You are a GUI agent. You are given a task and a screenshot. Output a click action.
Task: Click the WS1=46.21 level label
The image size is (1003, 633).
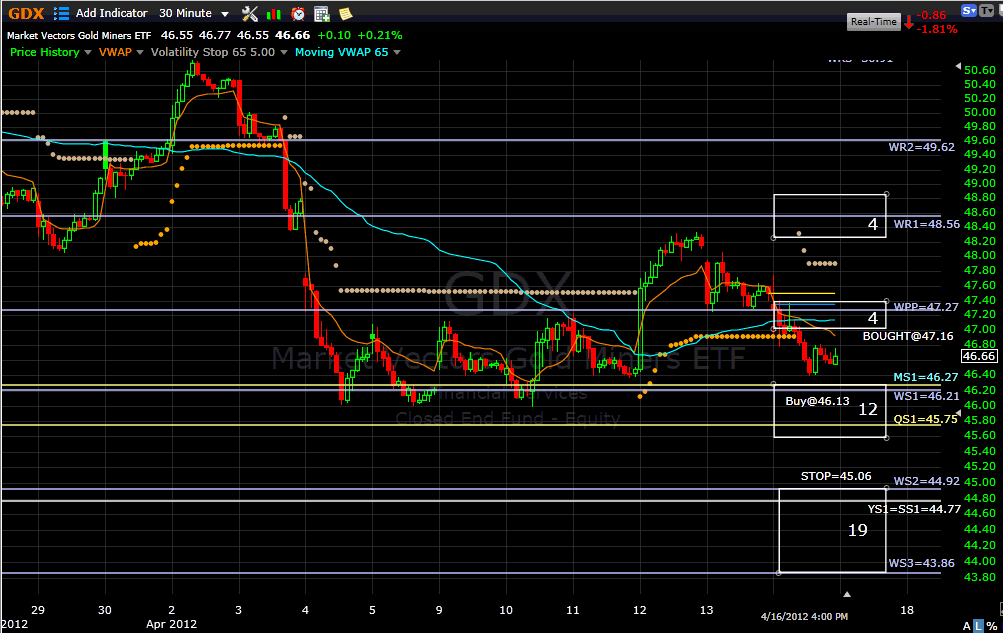coord(926,396)
